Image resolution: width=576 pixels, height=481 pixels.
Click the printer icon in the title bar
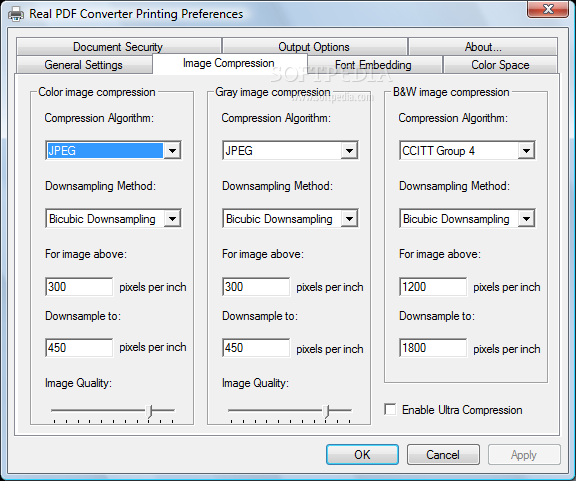point(16,14)
